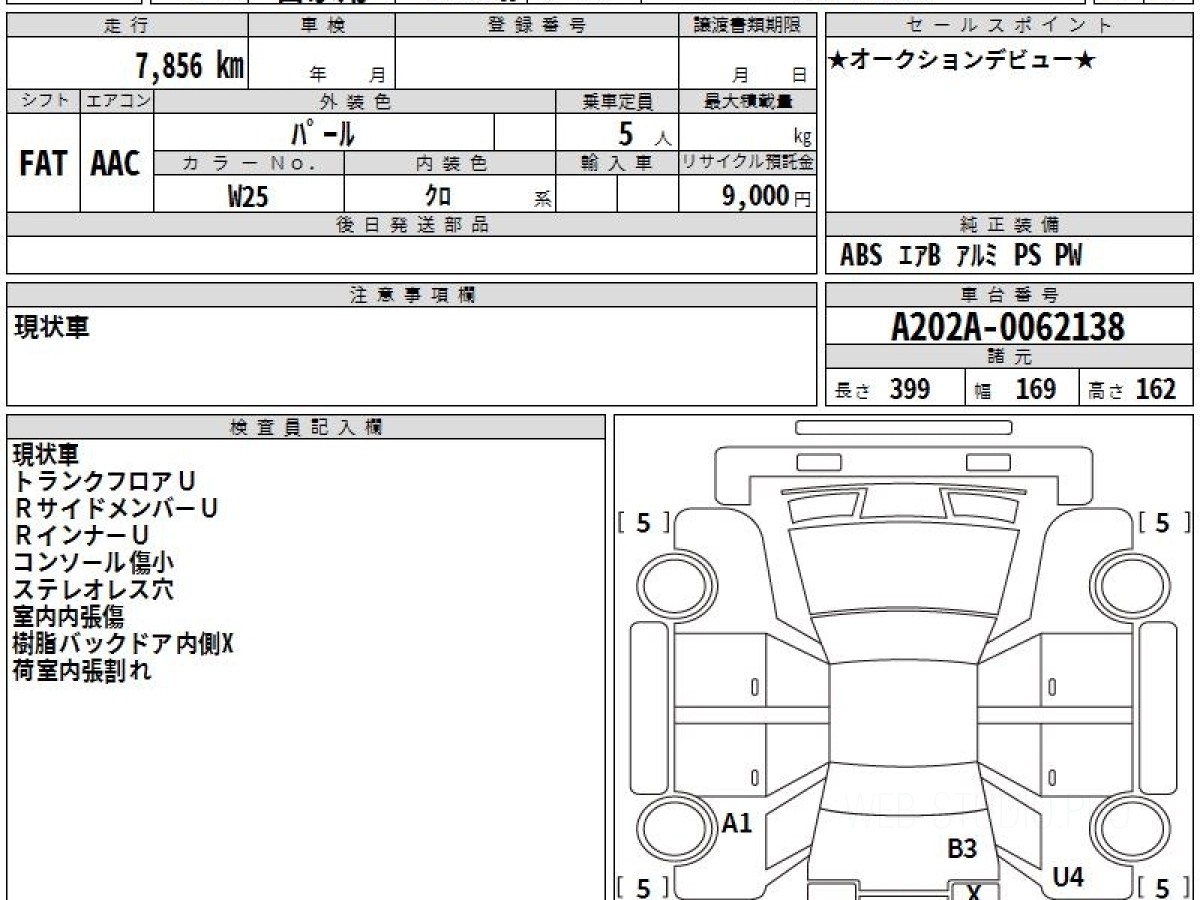
Task: Click the クロ interior color value
Action: (438, 197)
